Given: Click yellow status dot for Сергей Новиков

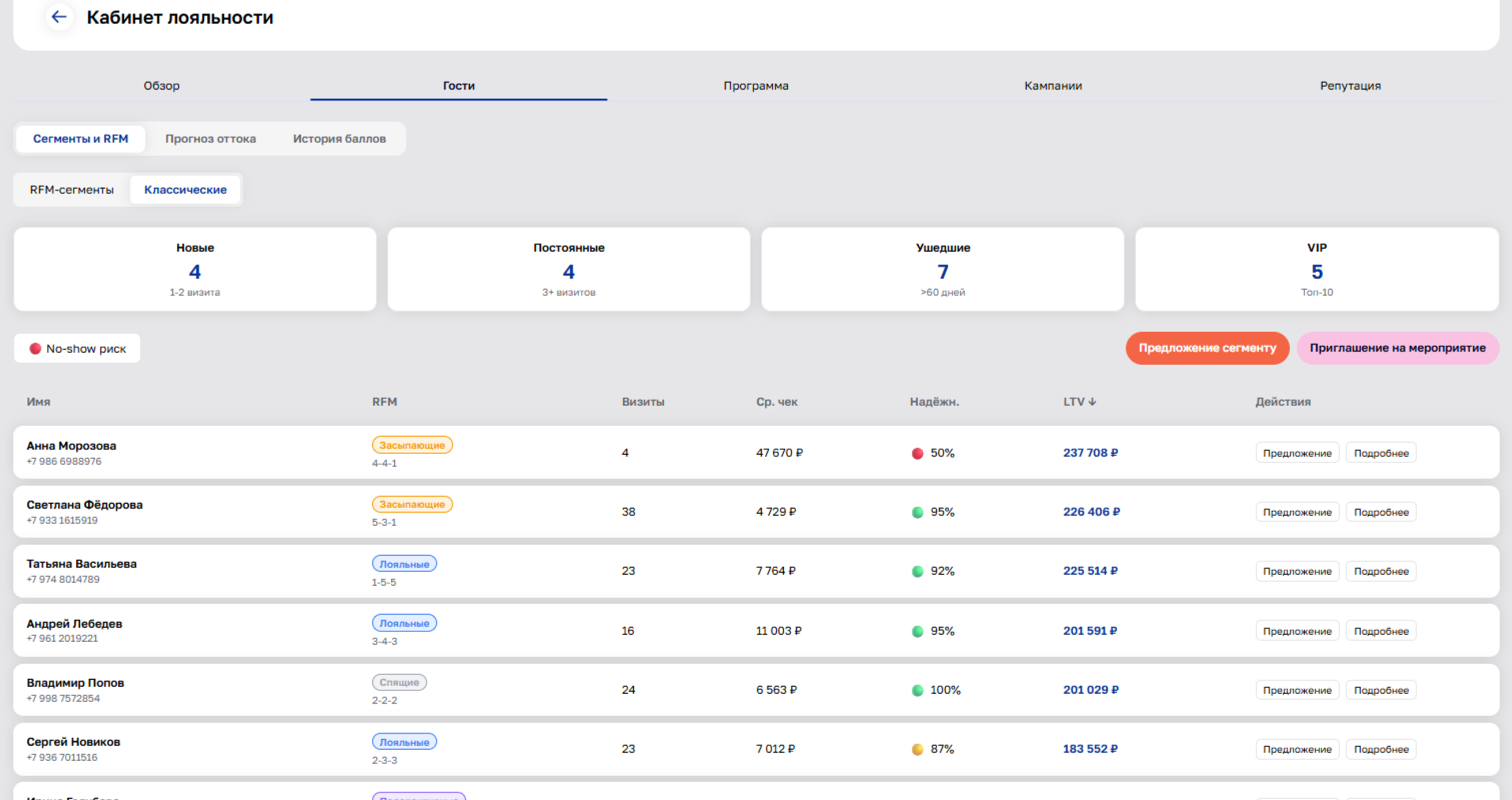Looking at the screenshot, I should coord(917,749).
